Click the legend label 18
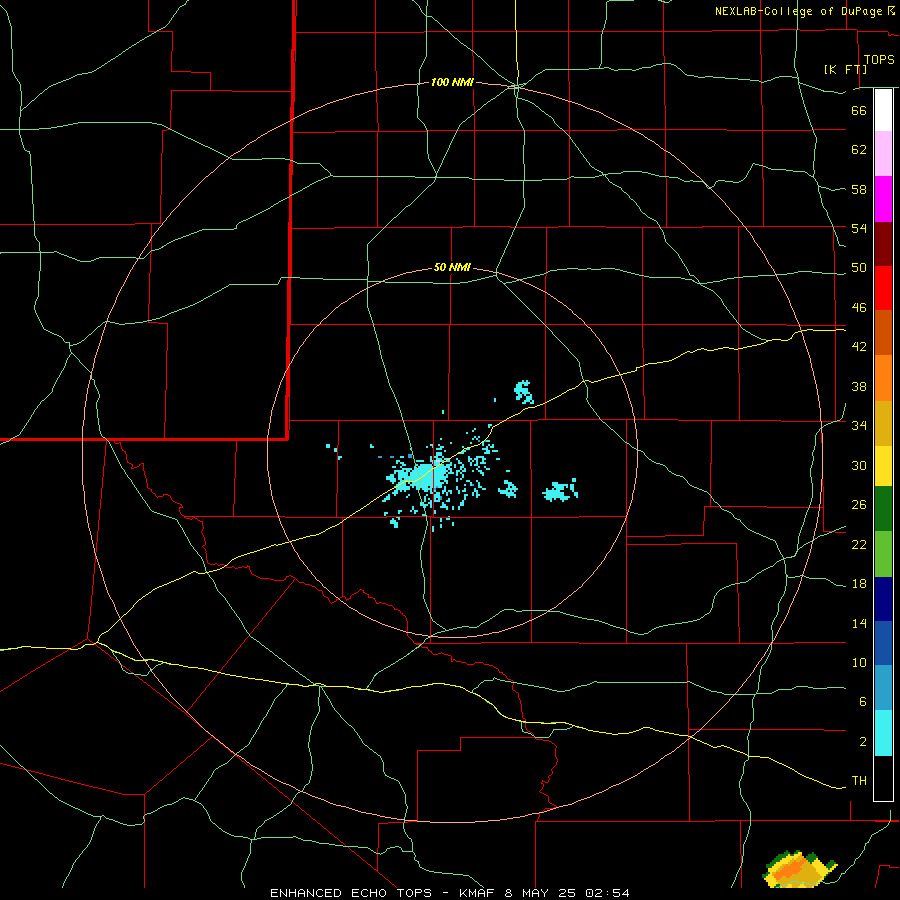The image size is (900, 900). [x=859, y=584]
